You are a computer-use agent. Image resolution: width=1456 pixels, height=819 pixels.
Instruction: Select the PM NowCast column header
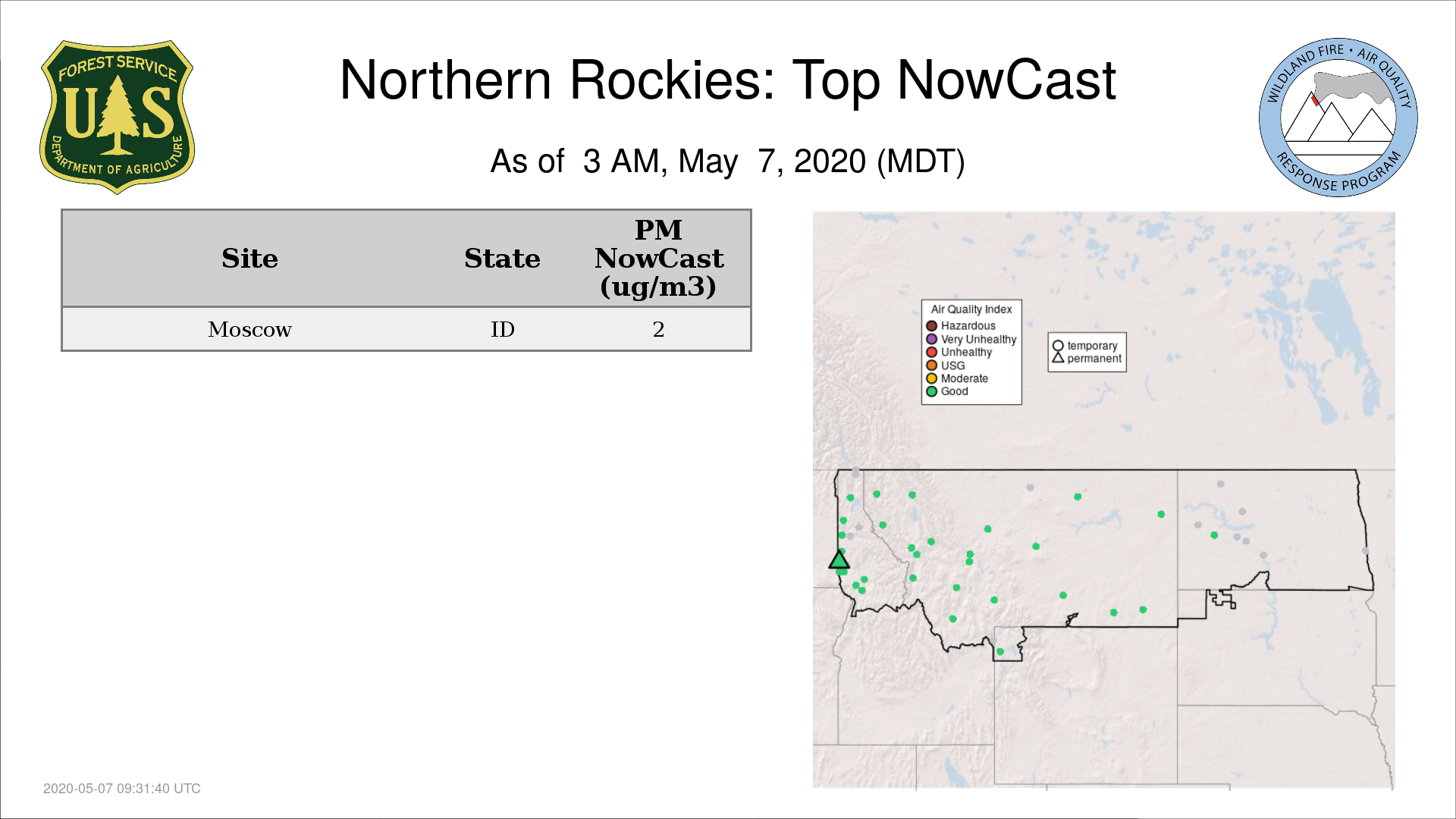[658, 259]
